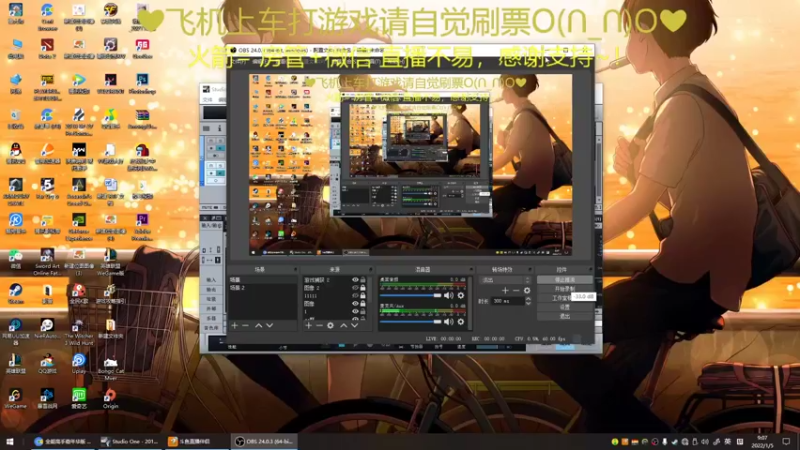
Task: Click OBS preview canvas thumbnail
Action: click(410, 164)
